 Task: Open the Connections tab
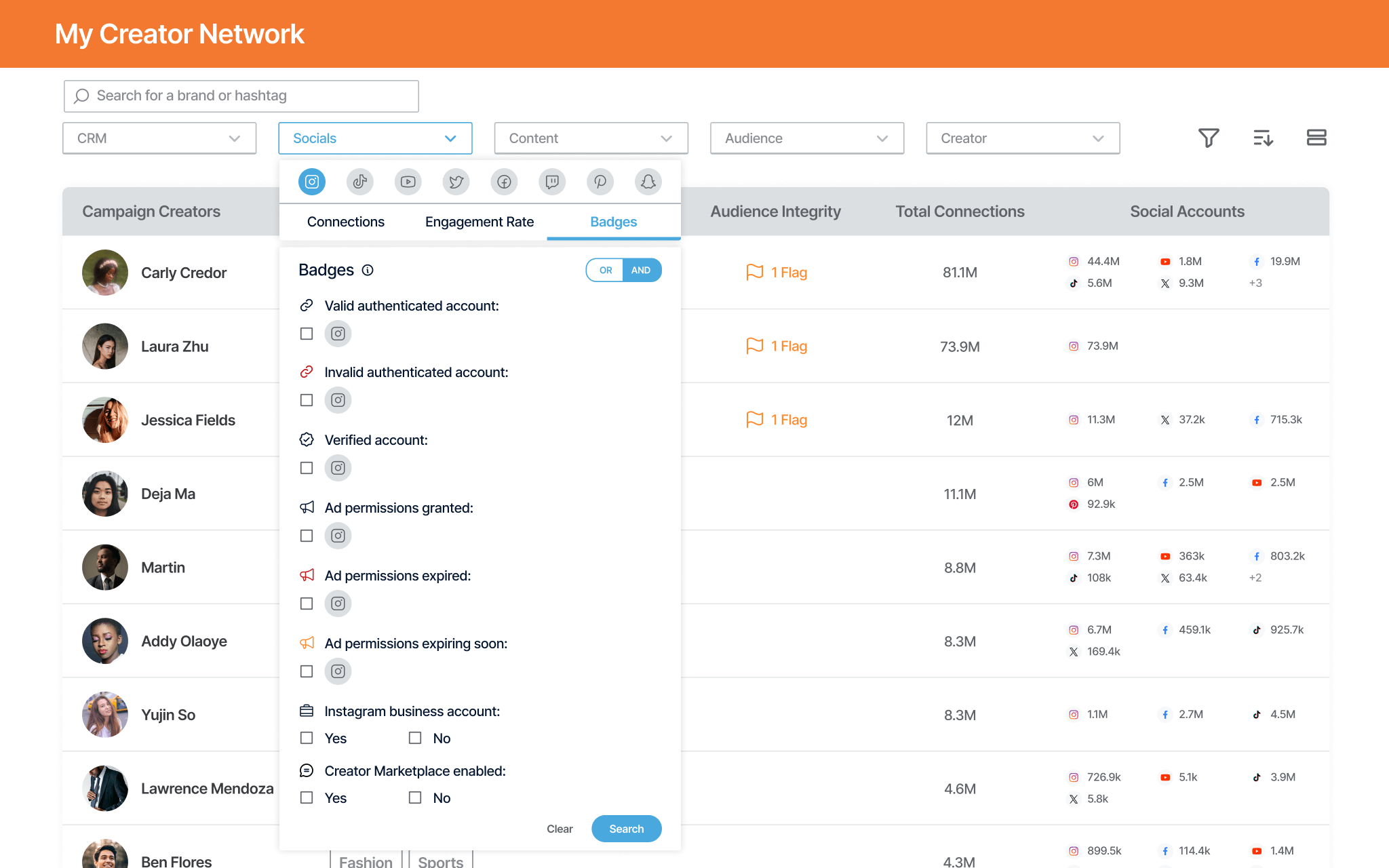point(346,222)
